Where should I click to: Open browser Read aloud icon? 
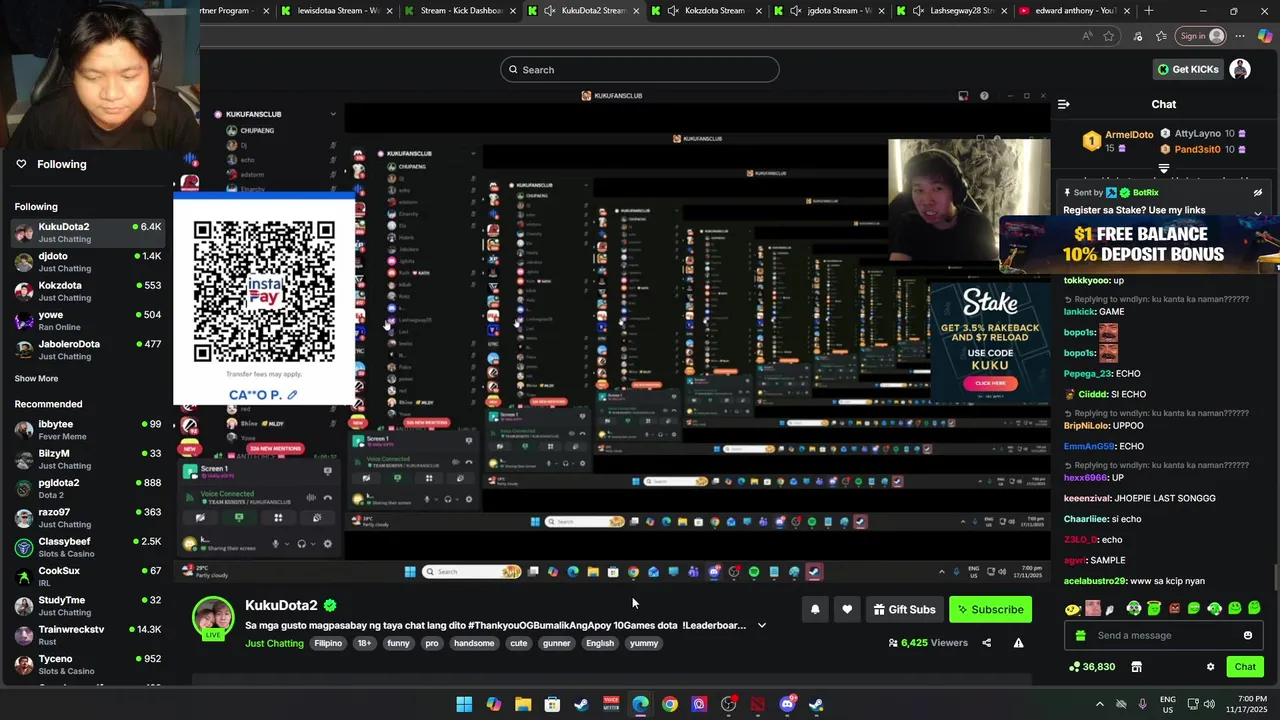coord(1087,36)
